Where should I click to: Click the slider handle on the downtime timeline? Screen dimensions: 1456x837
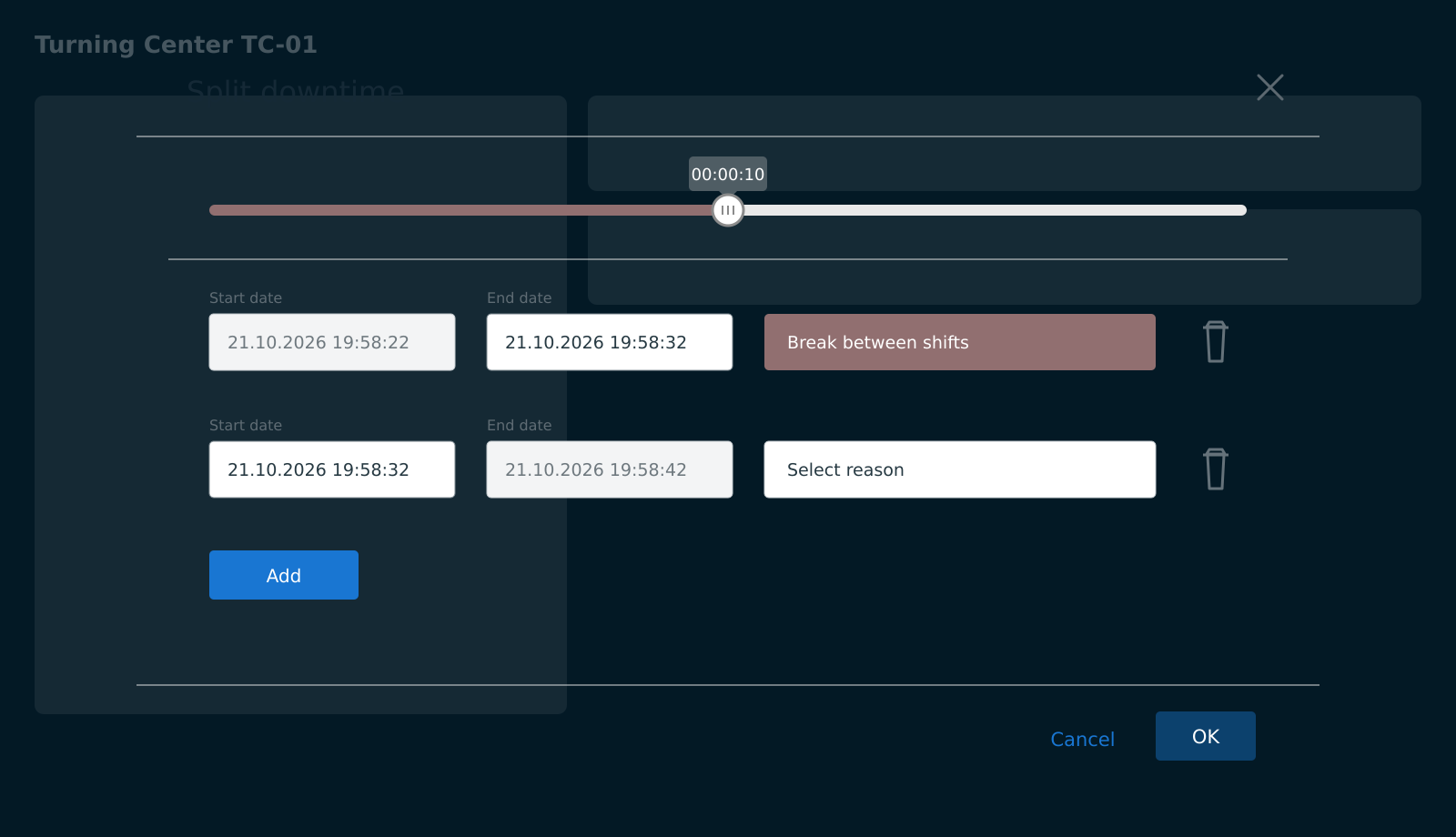[728, 210]
